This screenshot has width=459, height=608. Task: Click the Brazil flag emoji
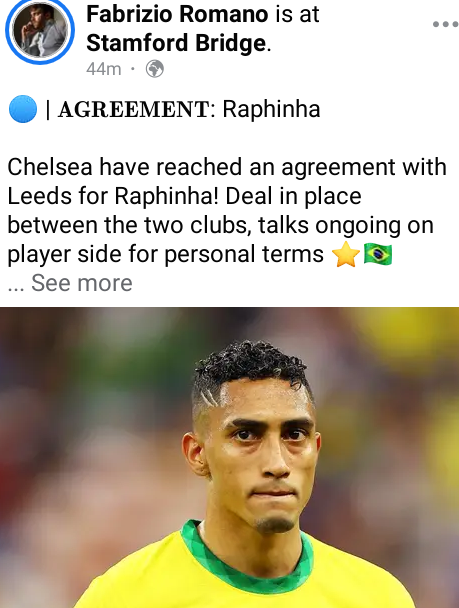(378, 254)
